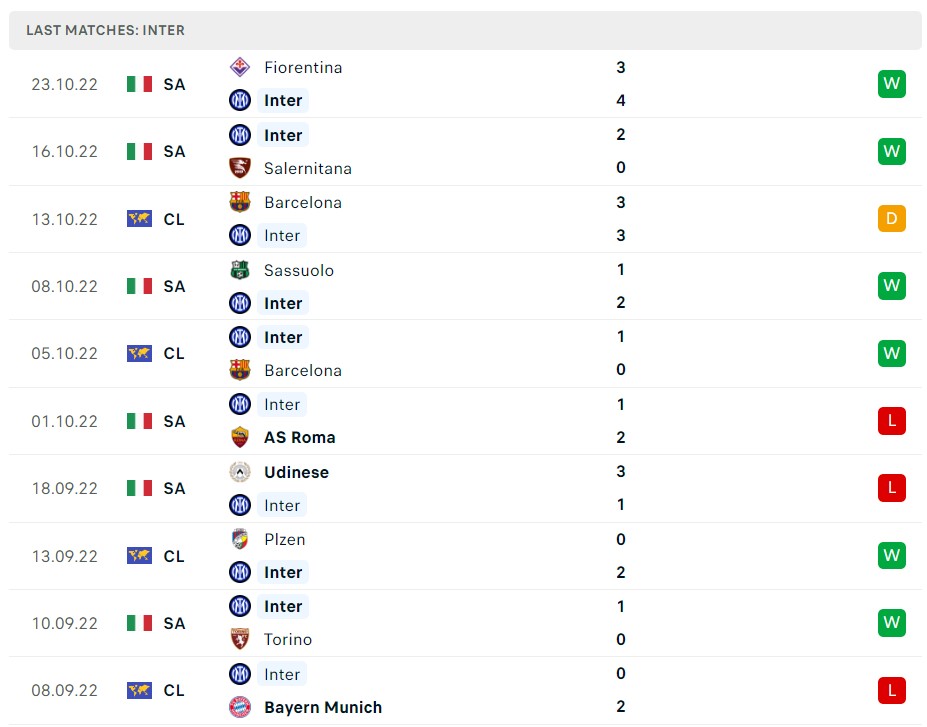This screenshot has width=927, height=727.
Task: Click the red L badge for the AS Roma defeat
Action: coord(891,421)
